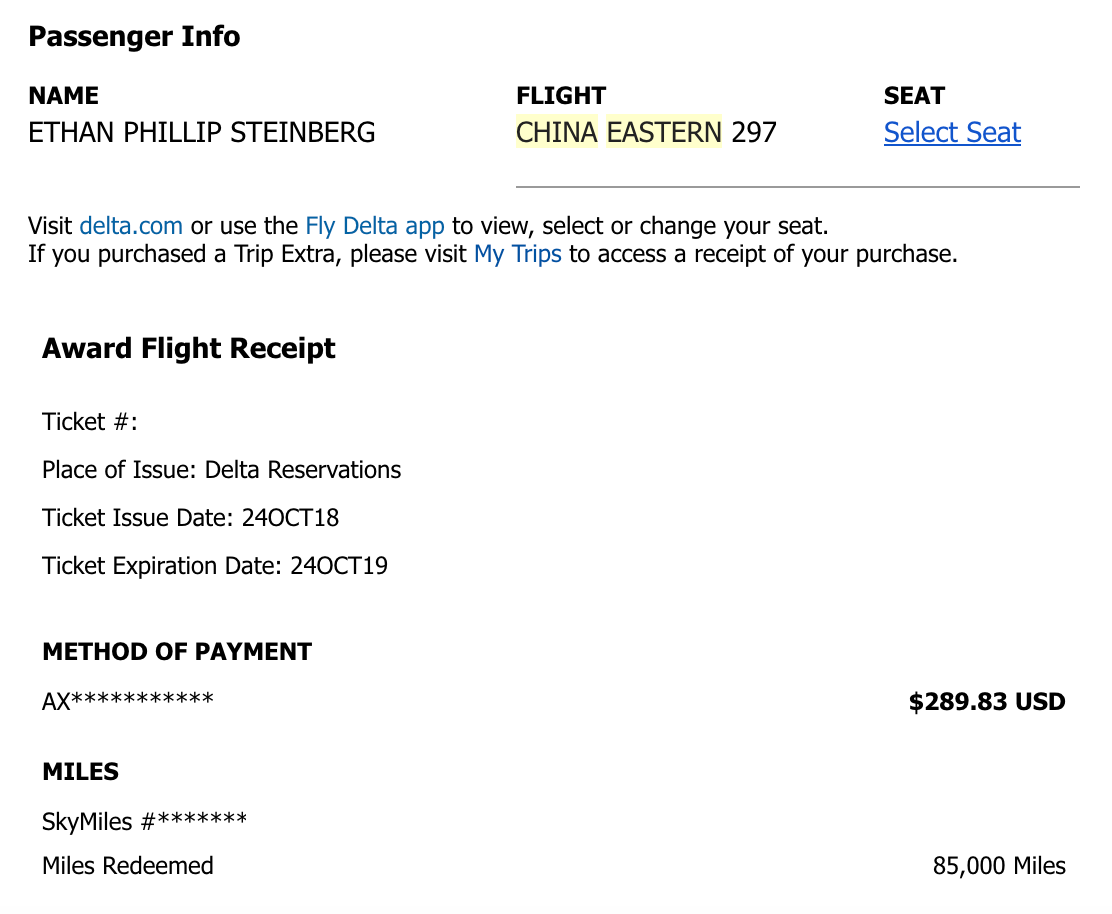Click the highlighted word EASTERN
1112x914 pixels.
pyautogui.click(x=664, y=132)
